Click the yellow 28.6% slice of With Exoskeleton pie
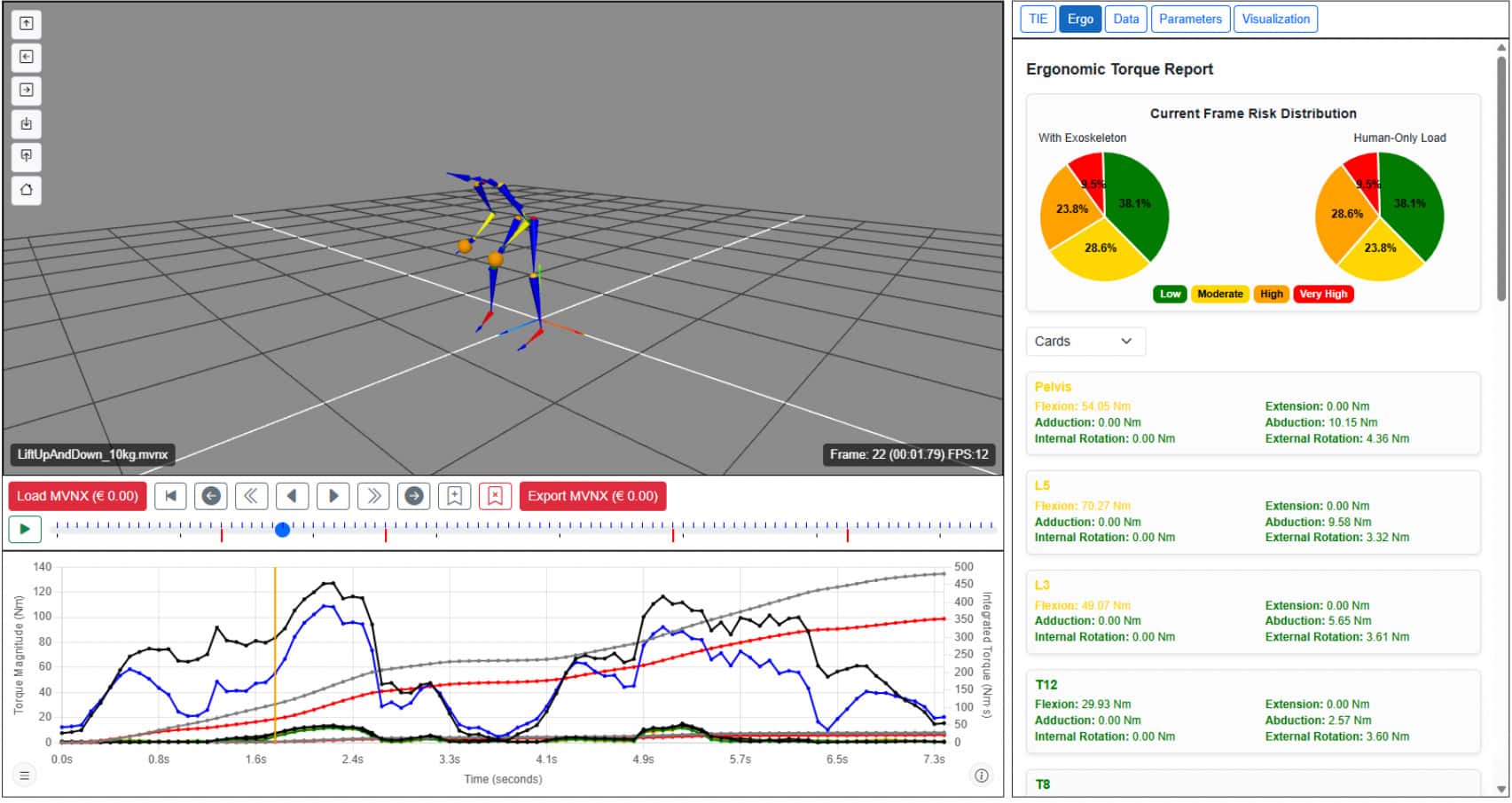Viewport: 1512px width, 803px height. [x=1100, y=251]
